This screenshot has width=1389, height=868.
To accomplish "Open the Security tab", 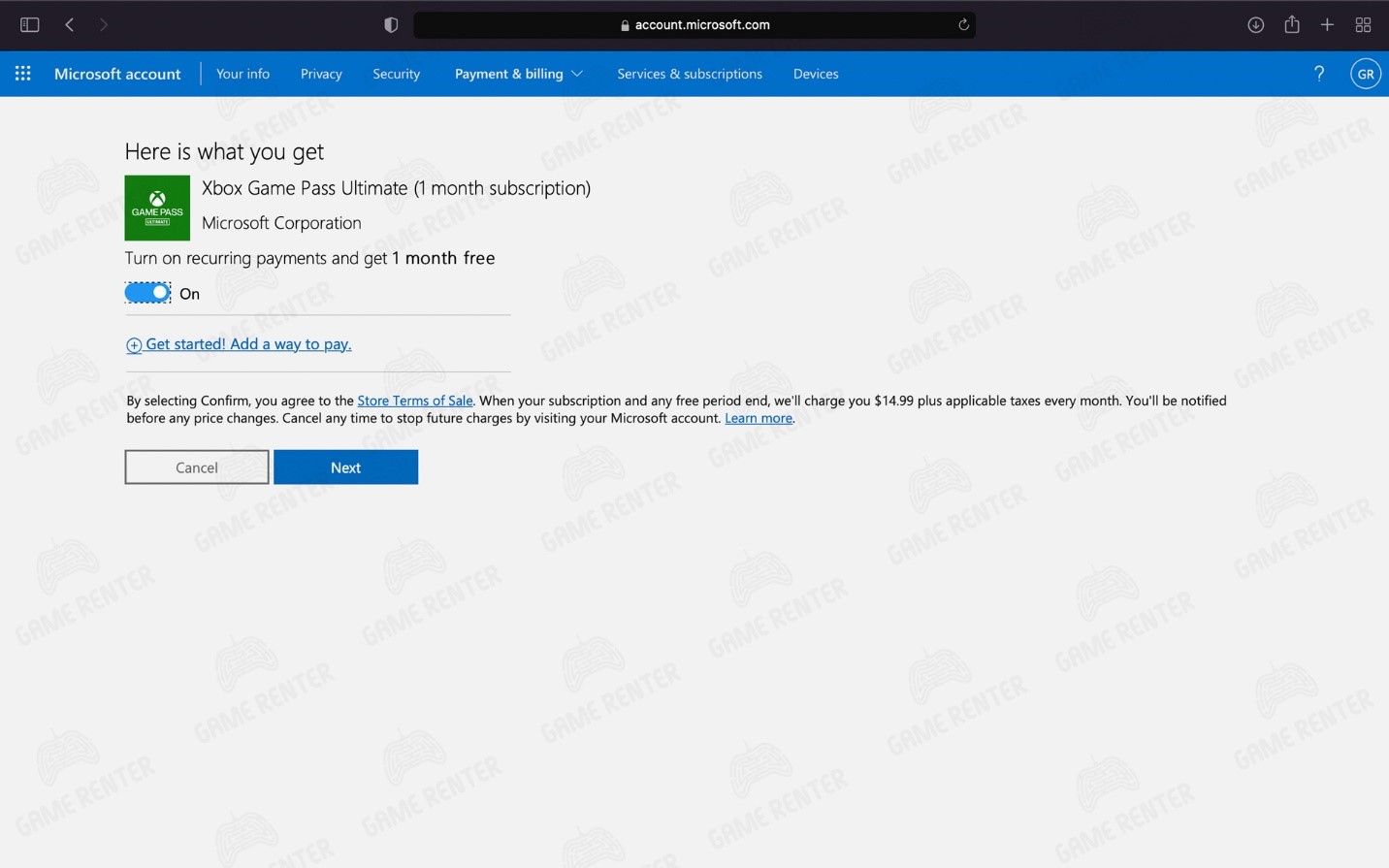I will click(x=397, y=74).
